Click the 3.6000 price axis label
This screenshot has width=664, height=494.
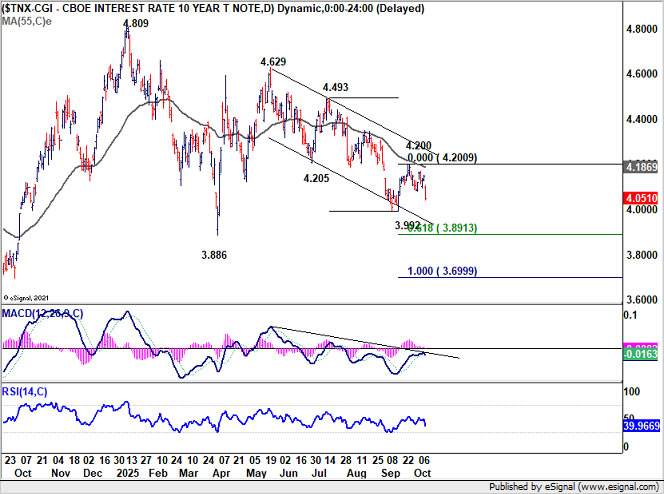642,300
